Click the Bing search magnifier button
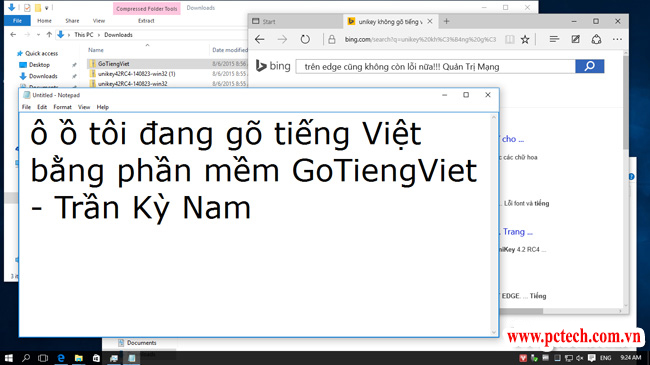The height and width of the screenshot is (365, 650). click(589, 66)
